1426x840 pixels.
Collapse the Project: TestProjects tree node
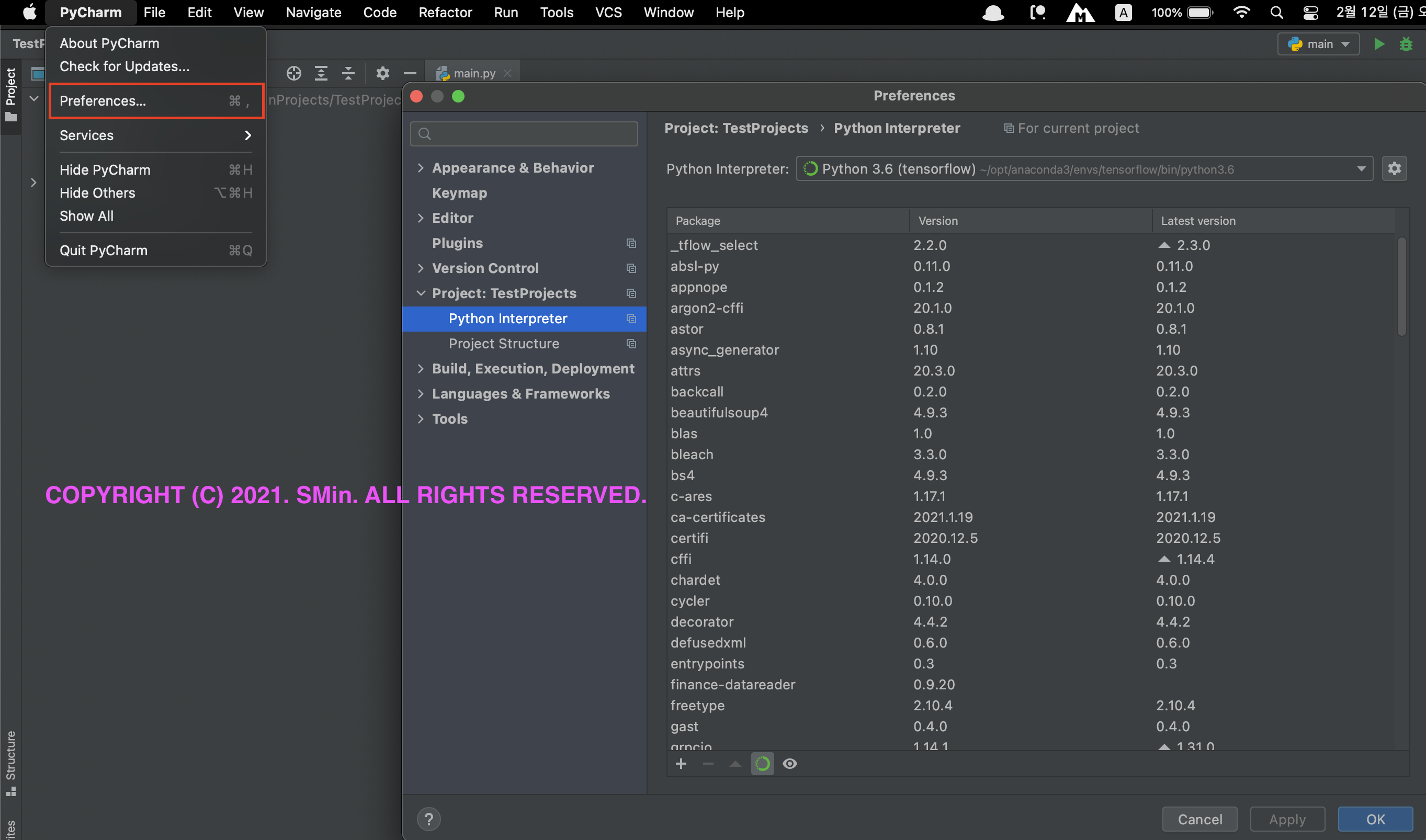point(421,293)
